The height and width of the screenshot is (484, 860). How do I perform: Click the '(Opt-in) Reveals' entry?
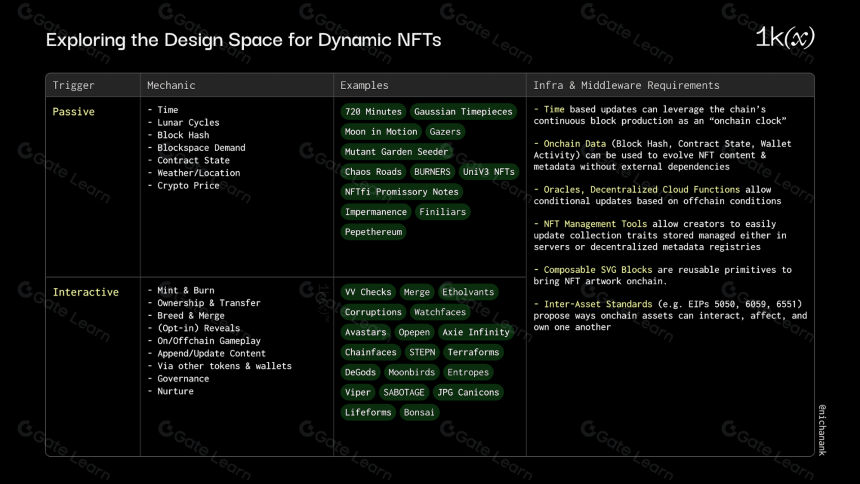click(199, 328)
